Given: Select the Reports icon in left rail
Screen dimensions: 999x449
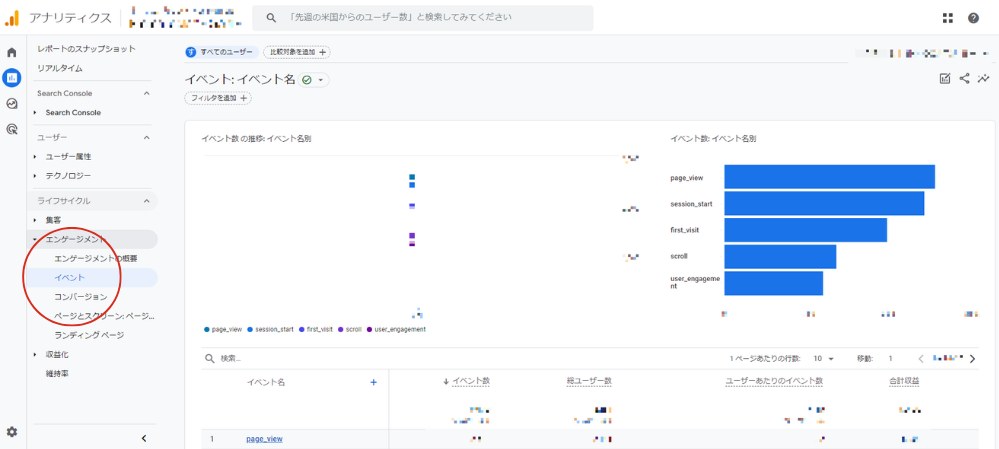Looking at the screenshot, I should point(11,78).
